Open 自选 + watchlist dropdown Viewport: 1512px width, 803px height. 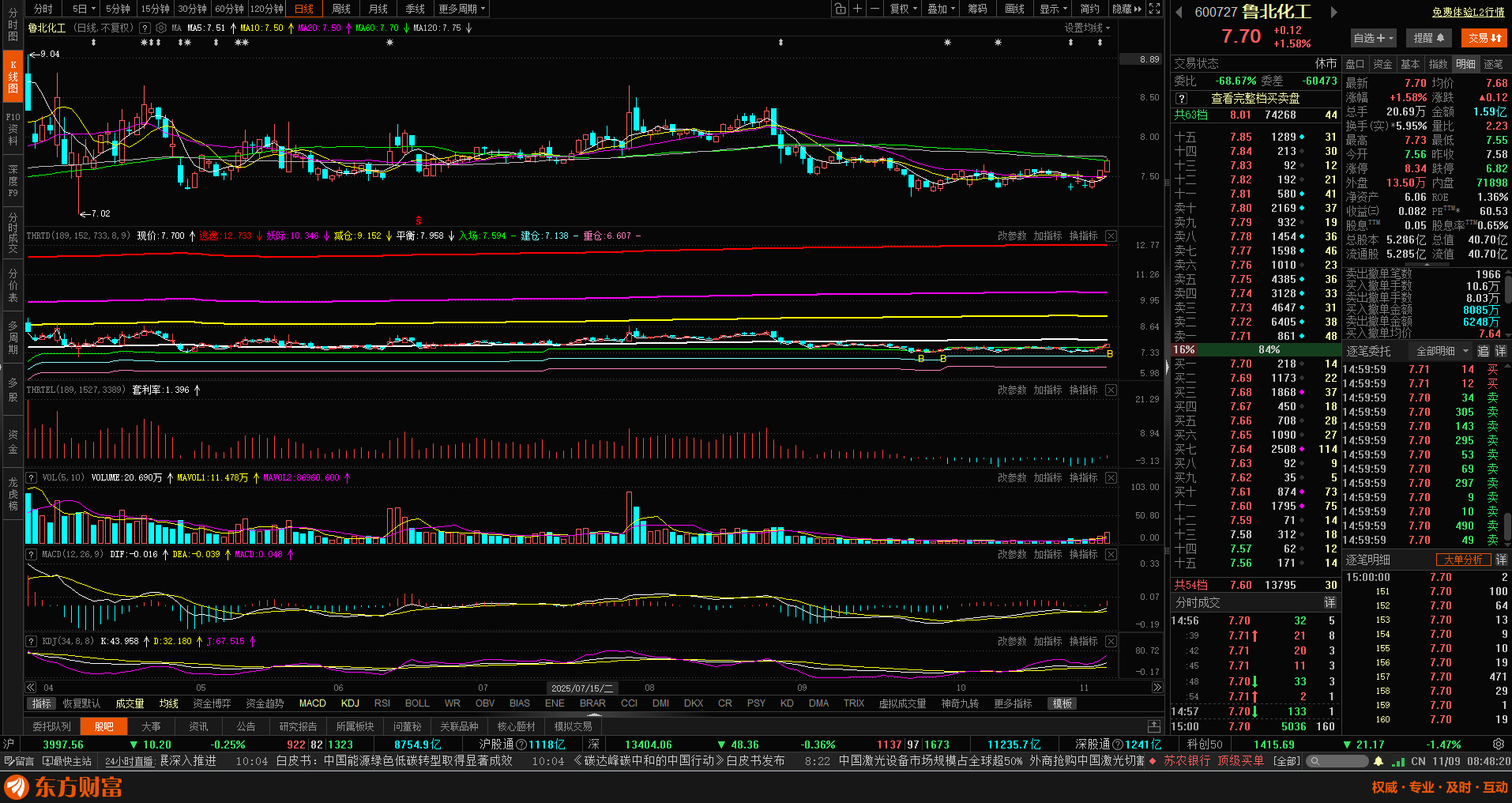tap(1374, 38)
